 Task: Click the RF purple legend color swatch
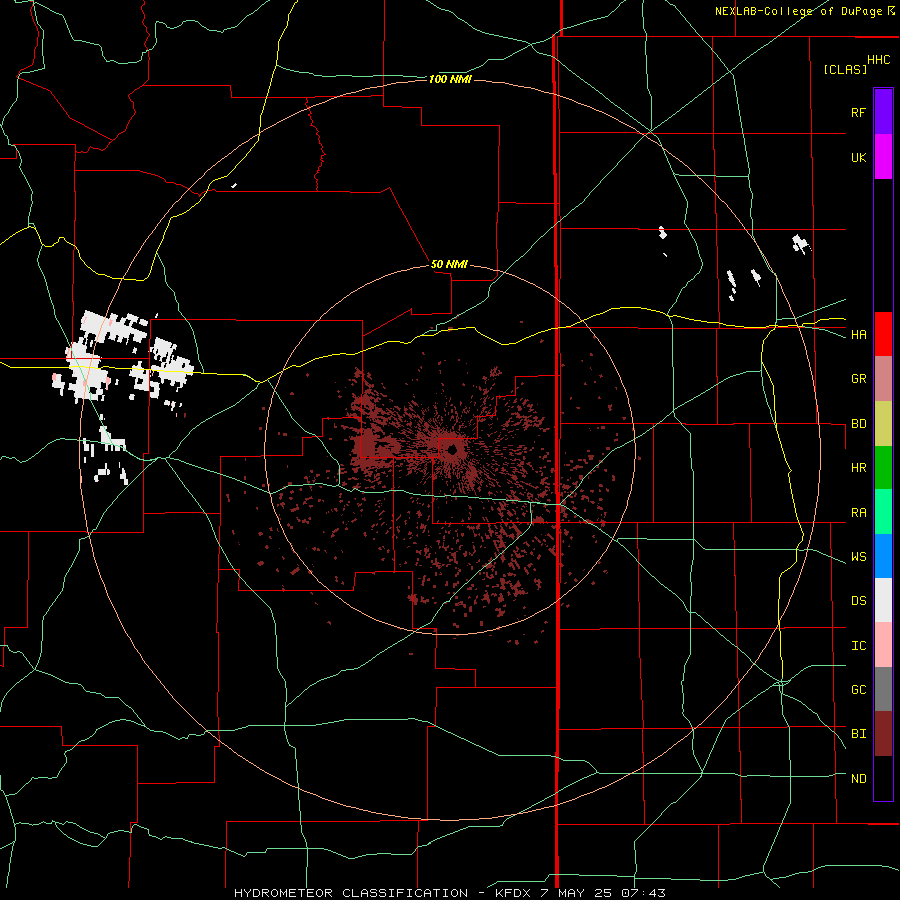coord(883,112)
